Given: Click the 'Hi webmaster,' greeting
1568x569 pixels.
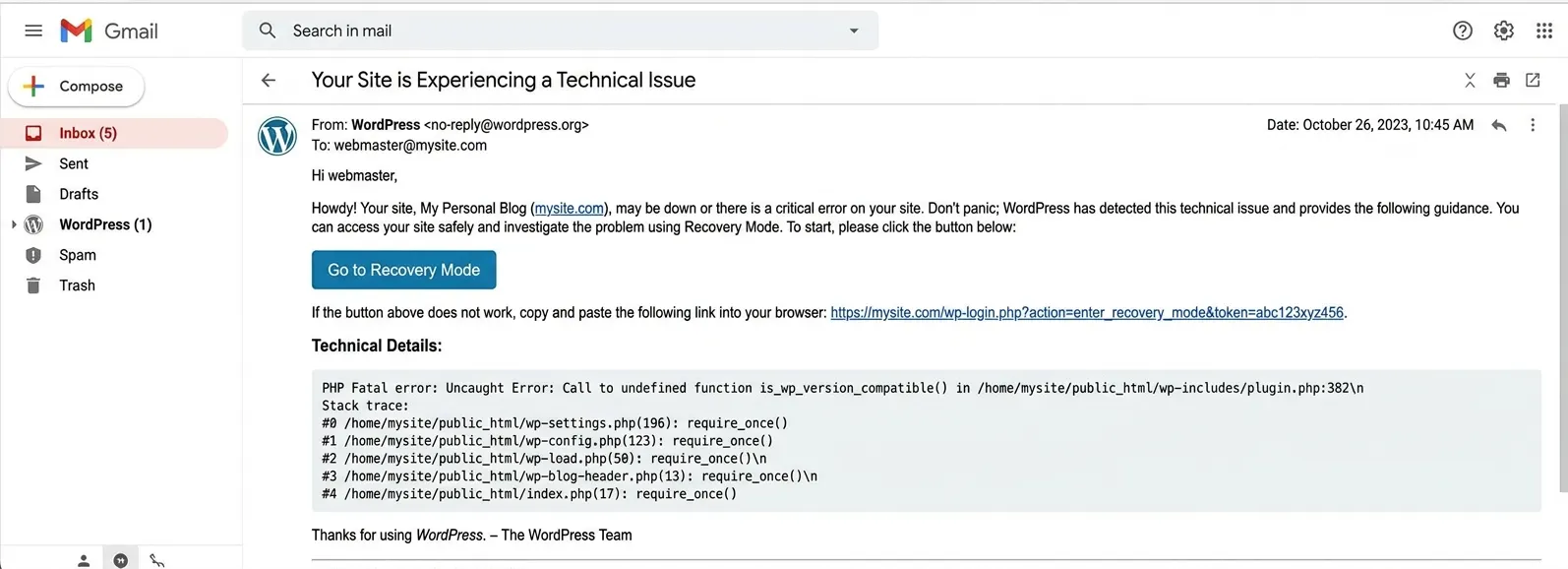Looking at the screenshot, I should click(x=354, y=176).
